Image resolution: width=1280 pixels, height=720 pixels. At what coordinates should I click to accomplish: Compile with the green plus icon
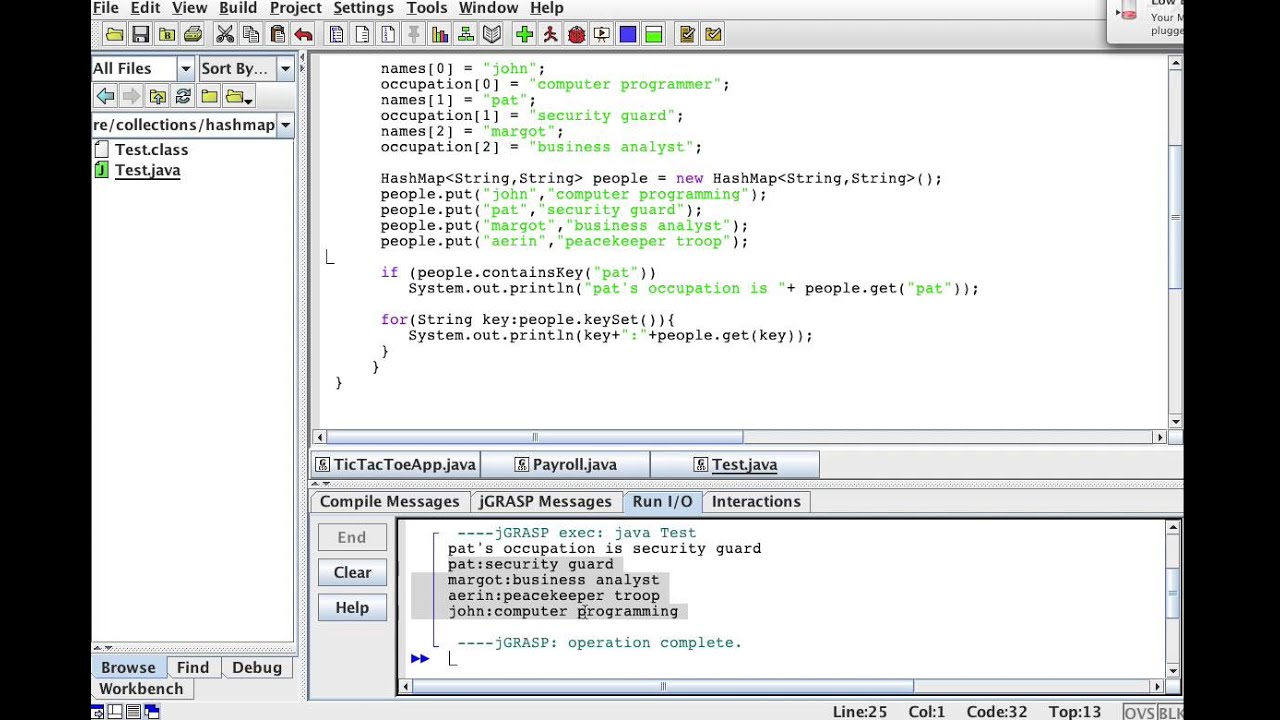point(524,34)
